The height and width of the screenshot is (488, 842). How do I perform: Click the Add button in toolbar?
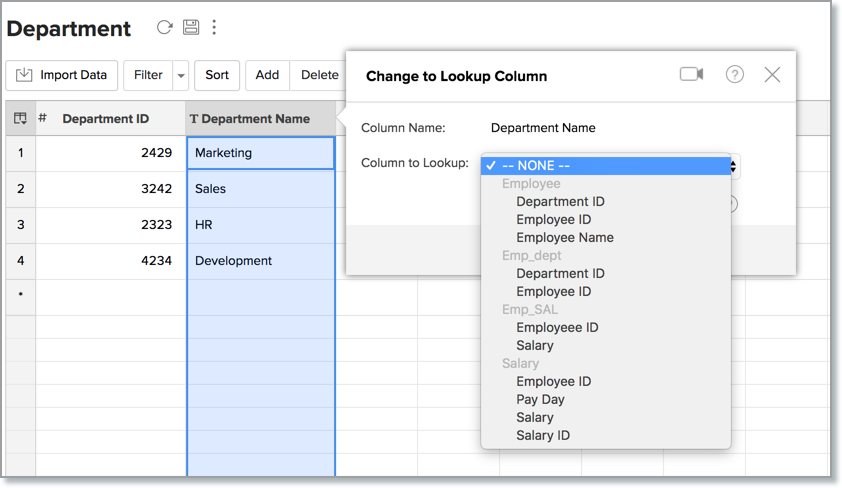267,75
